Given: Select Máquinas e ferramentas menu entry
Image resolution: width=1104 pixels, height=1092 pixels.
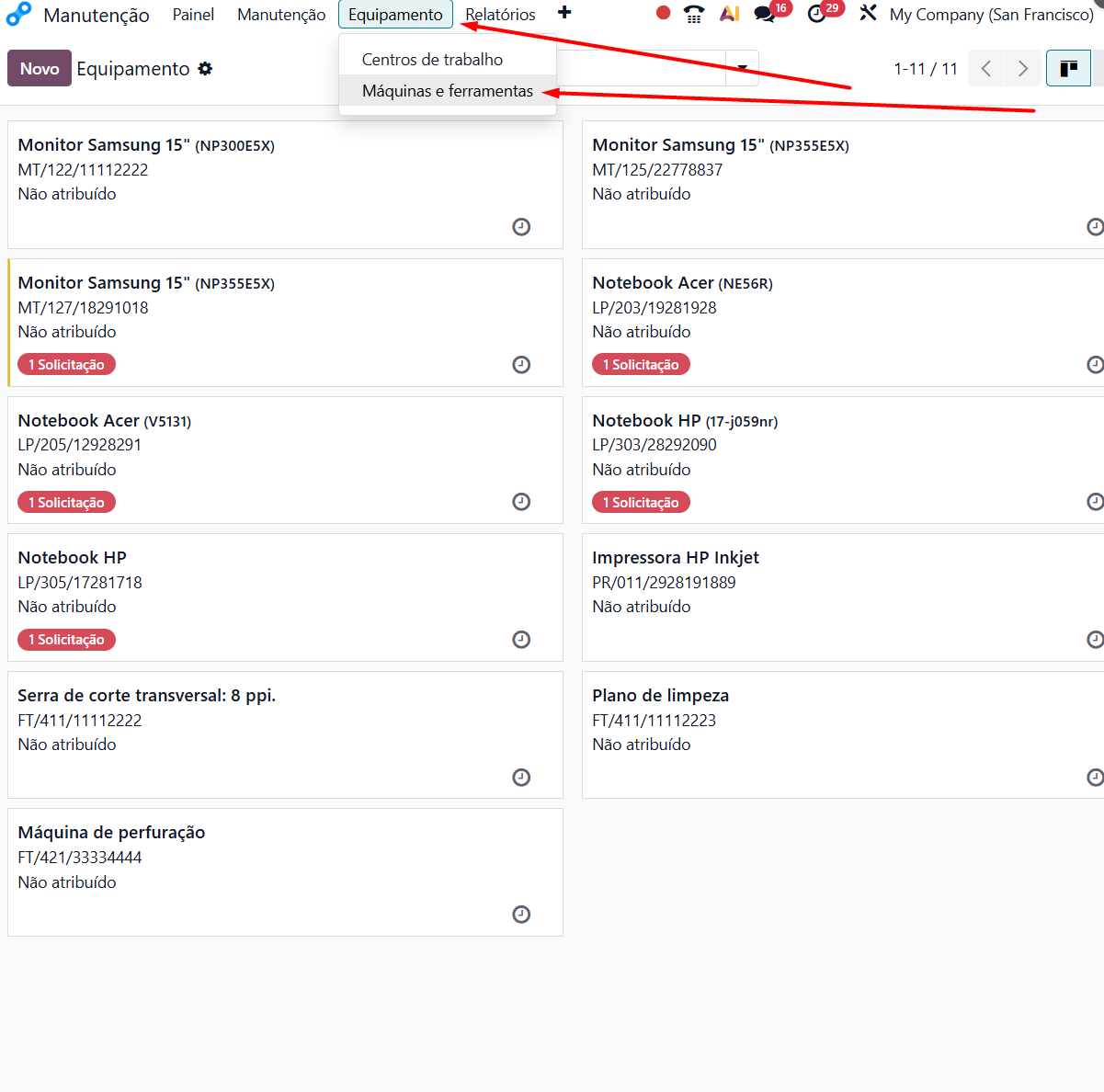Looking at the screenshot, I should [448, 91].
